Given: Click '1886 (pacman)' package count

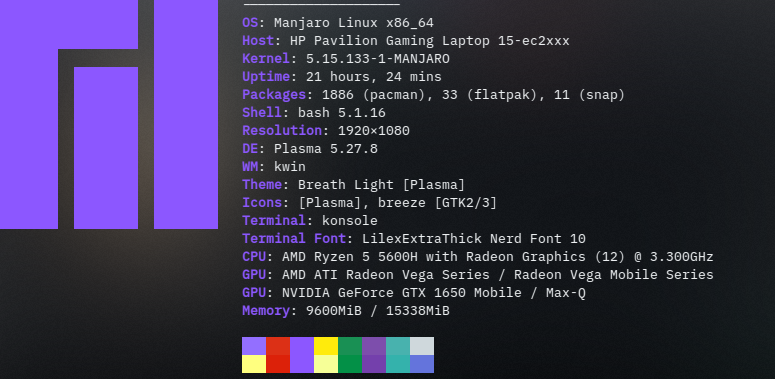Looking at the screenshot, I should (x=374, y=95).
